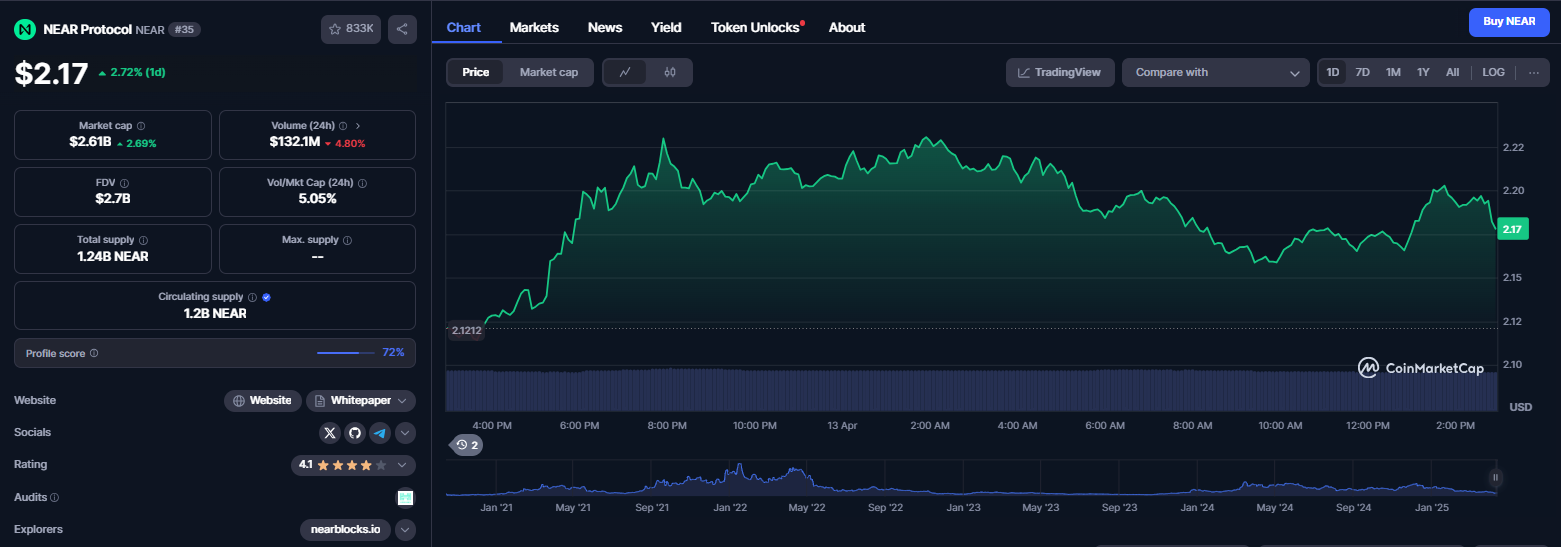Switch to the Markets tab
Image resolution: width=1561 pixels, height=547 pixels.
point(534,27)
